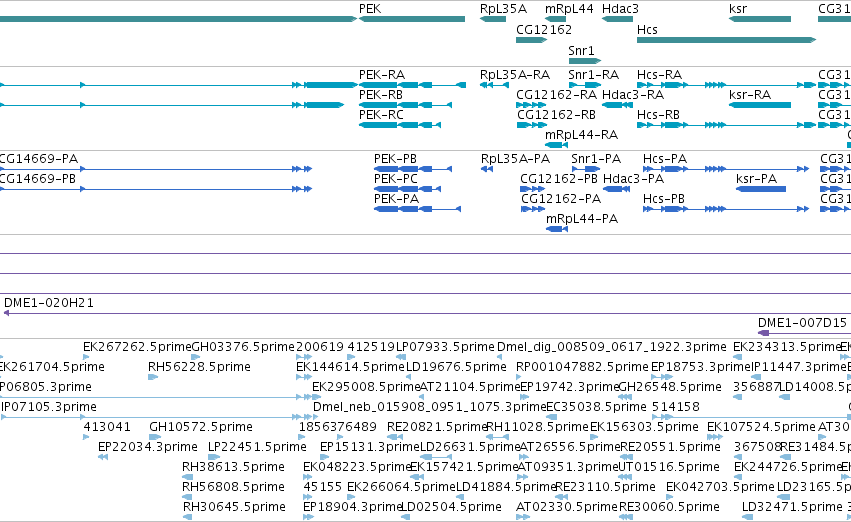Select the CG12162-PA protein label

point(561,199)
